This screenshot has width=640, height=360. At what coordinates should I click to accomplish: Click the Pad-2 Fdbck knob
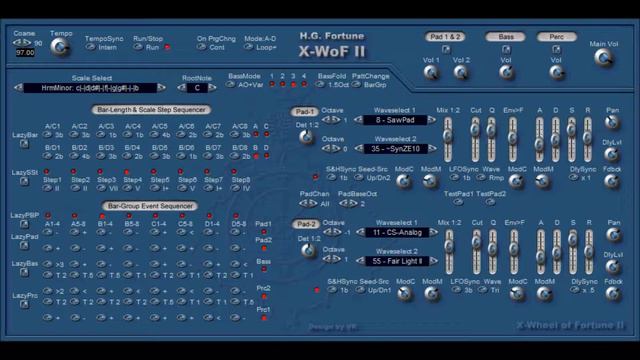coord(613,293)
